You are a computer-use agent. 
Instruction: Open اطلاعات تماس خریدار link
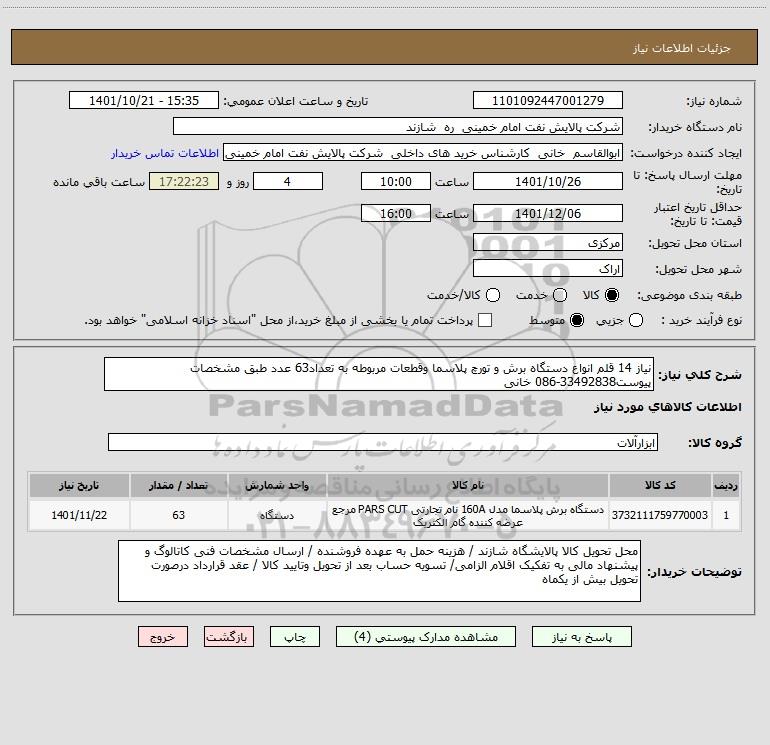(x=165, y=153)
